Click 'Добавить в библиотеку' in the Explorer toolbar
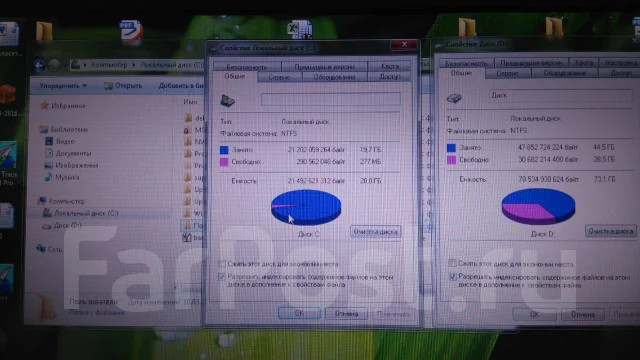Screen dimensions: 640x360 pos(181,86)
